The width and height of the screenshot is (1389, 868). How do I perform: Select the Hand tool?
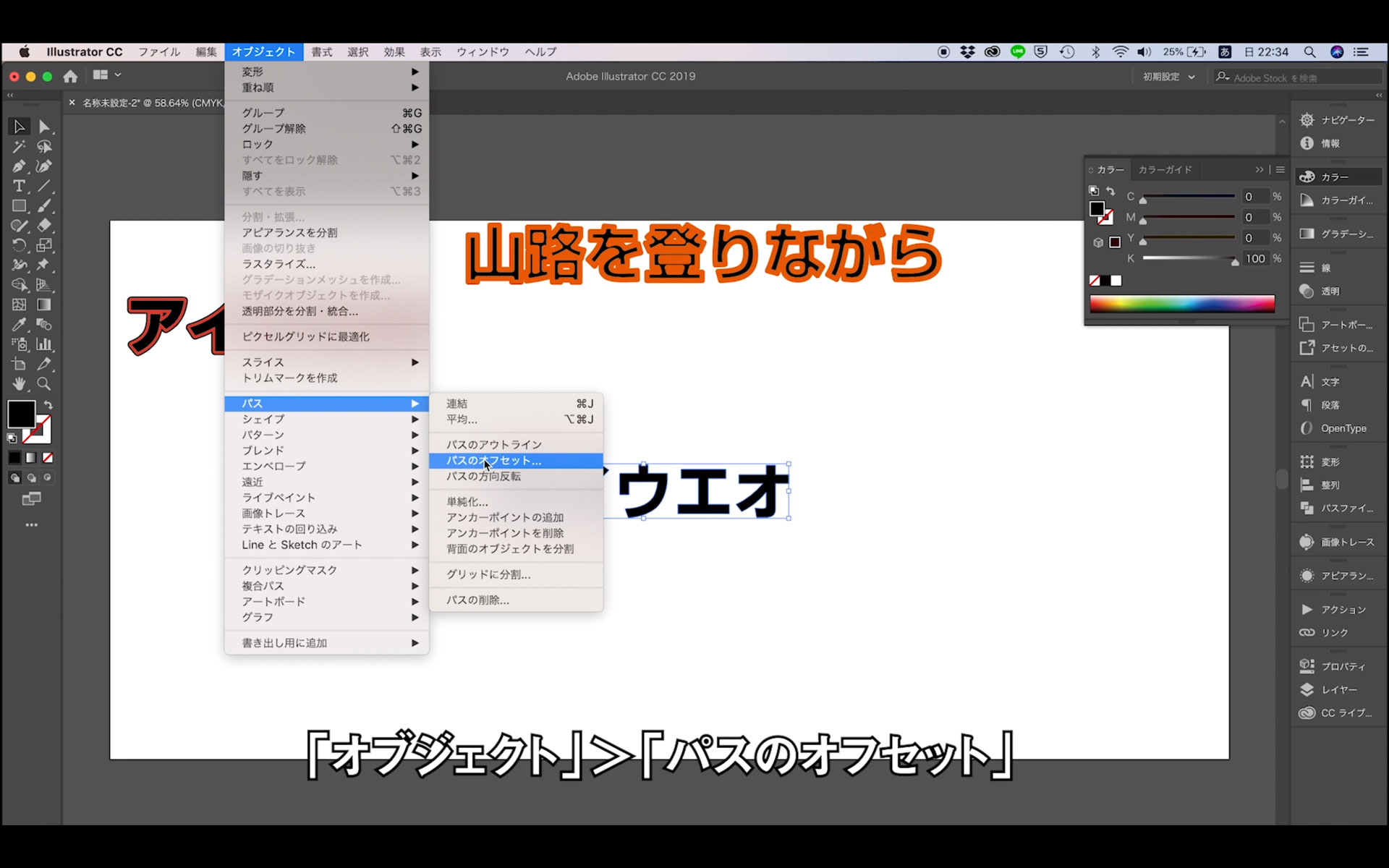pos(20,384)
